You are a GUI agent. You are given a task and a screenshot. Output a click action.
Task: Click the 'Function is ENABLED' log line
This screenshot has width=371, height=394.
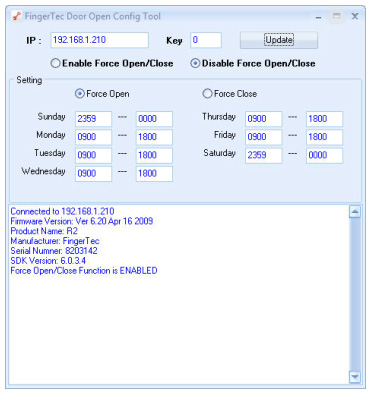pos(84,270)
